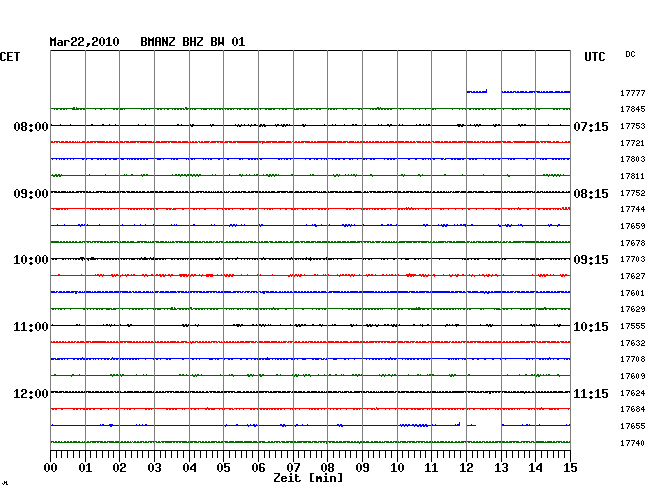This screenshot has height=494, width=650.
Task: Click the DC value 17555
Action: point(633,326)
